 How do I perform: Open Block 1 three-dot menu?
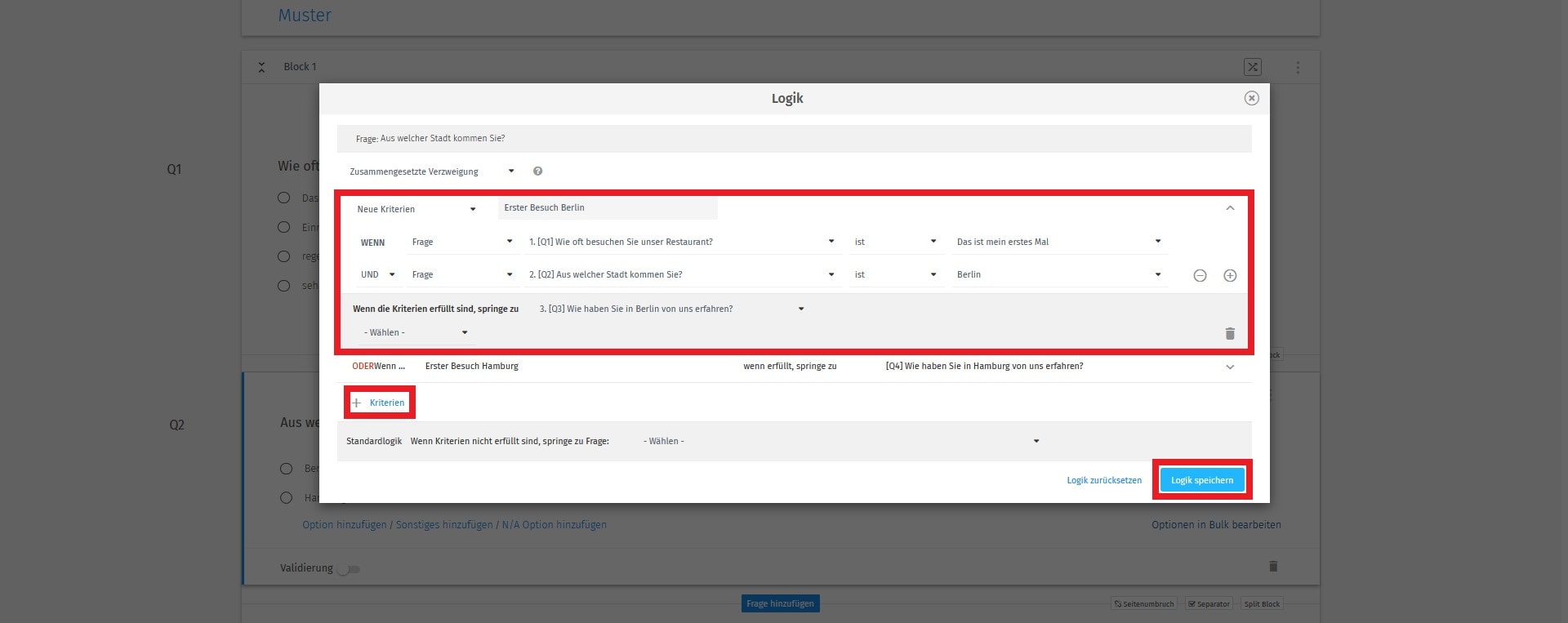[x=1298, y=68]
